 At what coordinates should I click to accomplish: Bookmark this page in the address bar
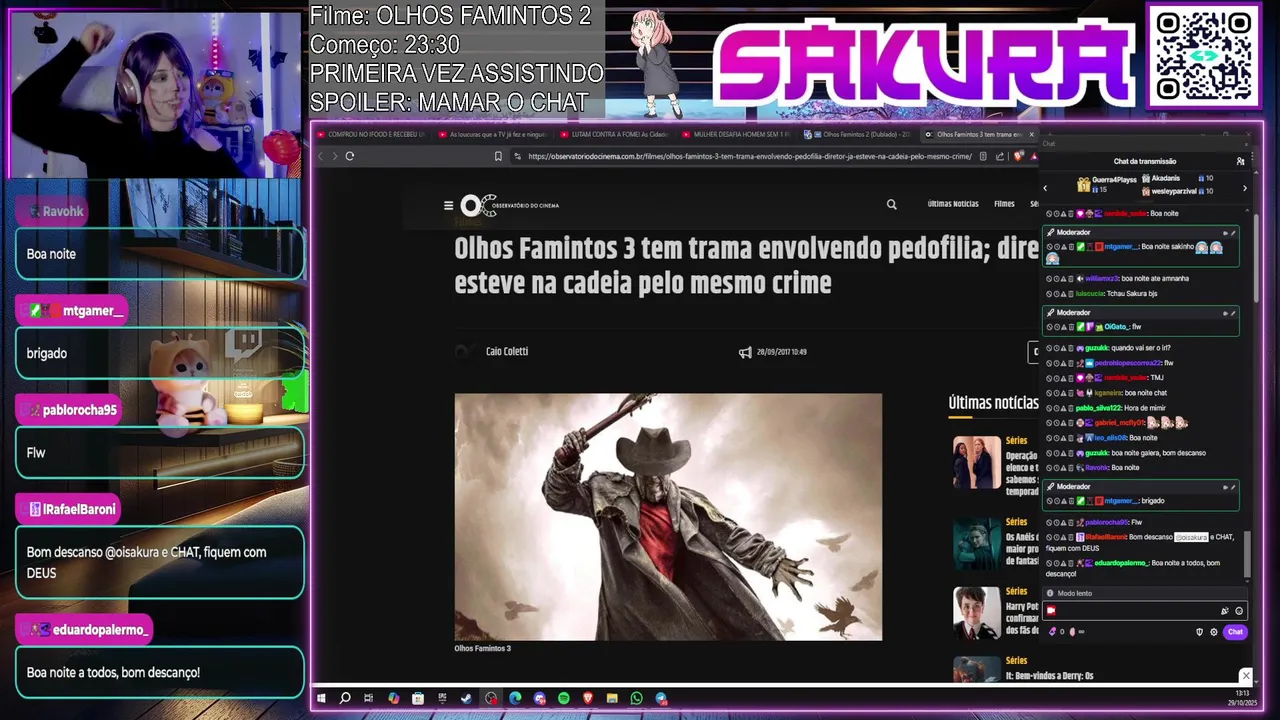coord(498,156)
